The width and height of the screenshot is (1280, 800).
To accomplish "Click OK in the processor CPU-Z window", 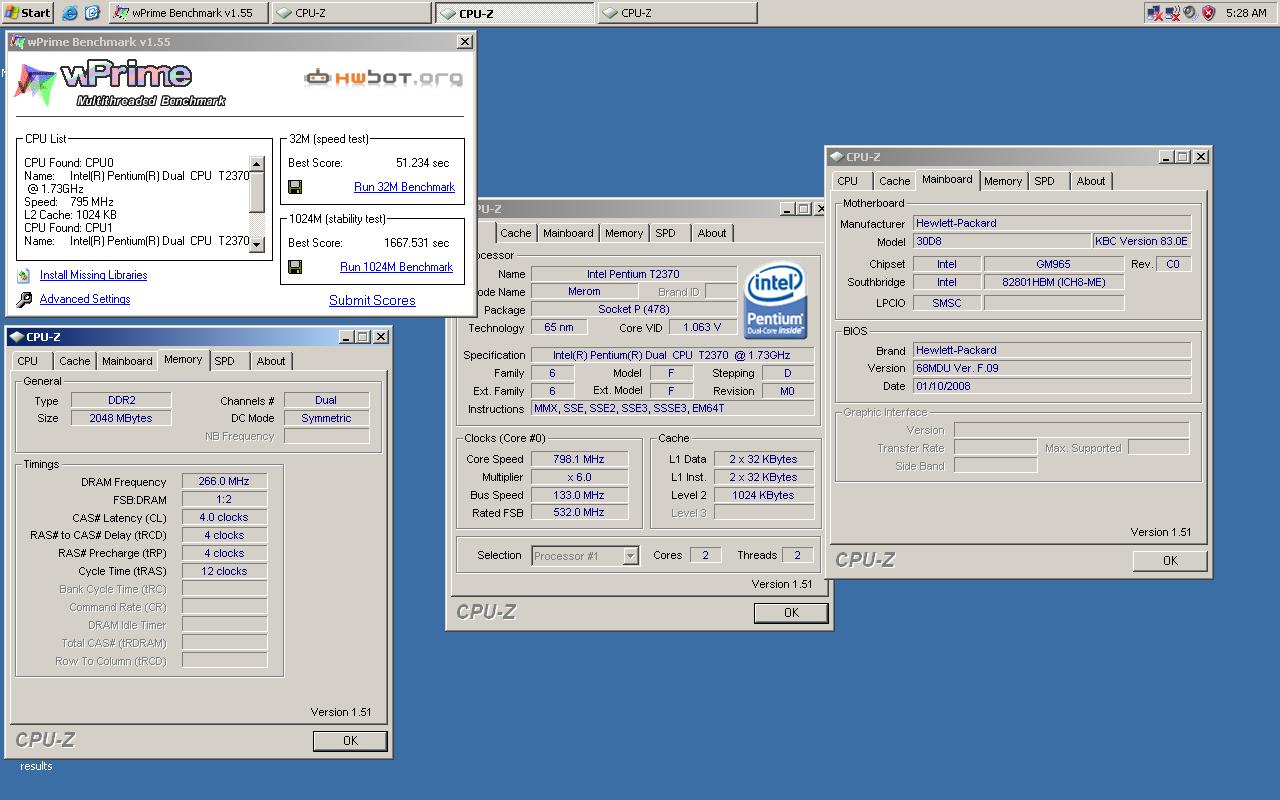I will 791,612.
